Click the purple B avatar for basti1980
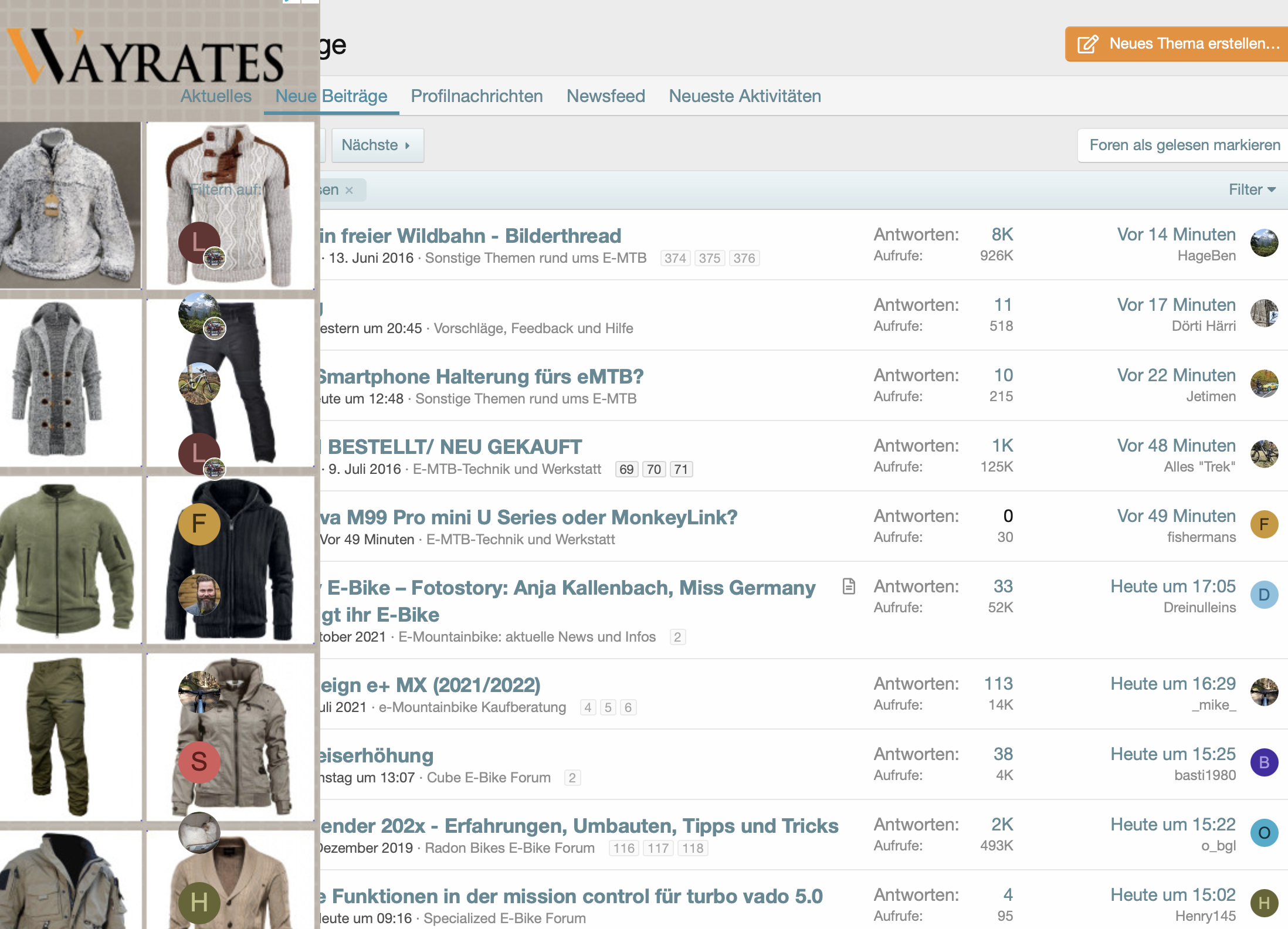Image resolution: width=1288 pixels, height=929 pixels. [1264, 762]
